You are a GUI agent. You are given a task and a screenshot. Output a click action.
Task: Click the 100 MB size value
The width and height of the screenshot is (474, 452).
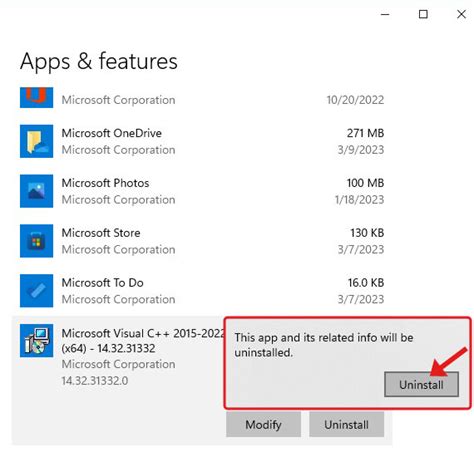[365, 183]
